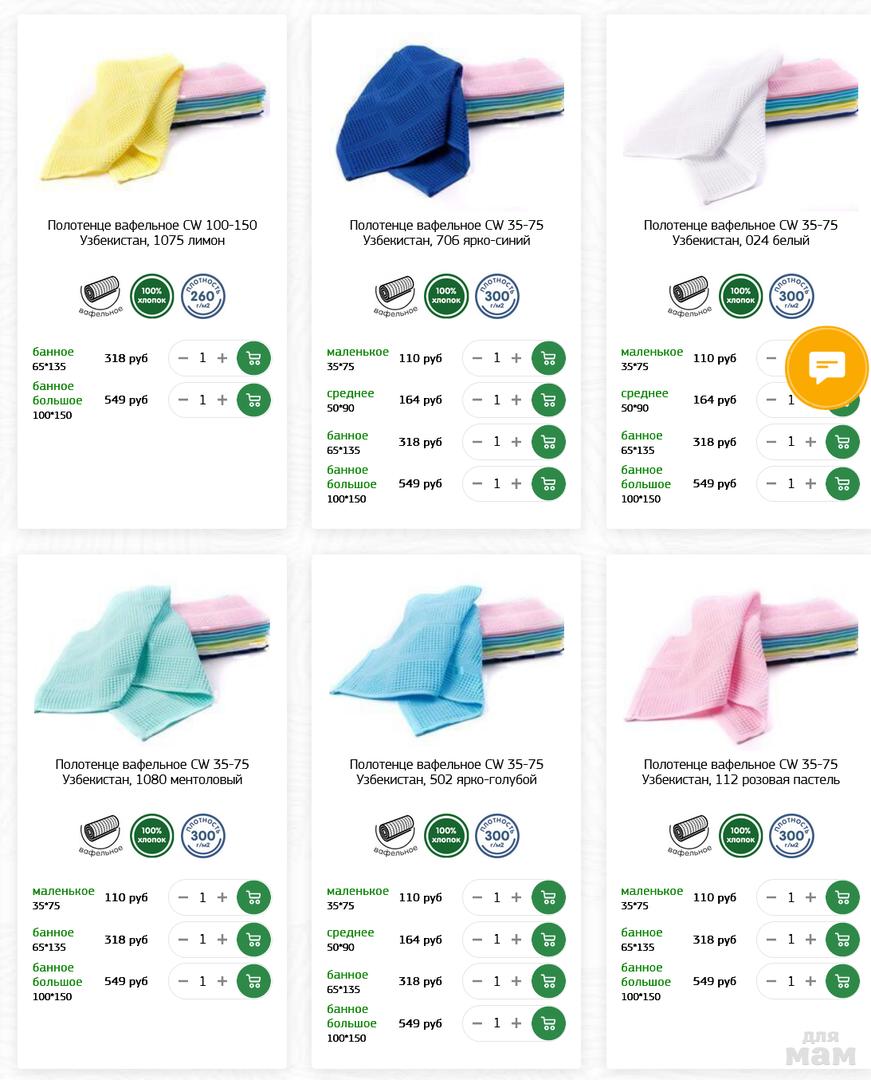Add bright-light-blue medium 50*90 towel to cart
The width and height of the screenshot is (871, 1080).
pos(548,939)
